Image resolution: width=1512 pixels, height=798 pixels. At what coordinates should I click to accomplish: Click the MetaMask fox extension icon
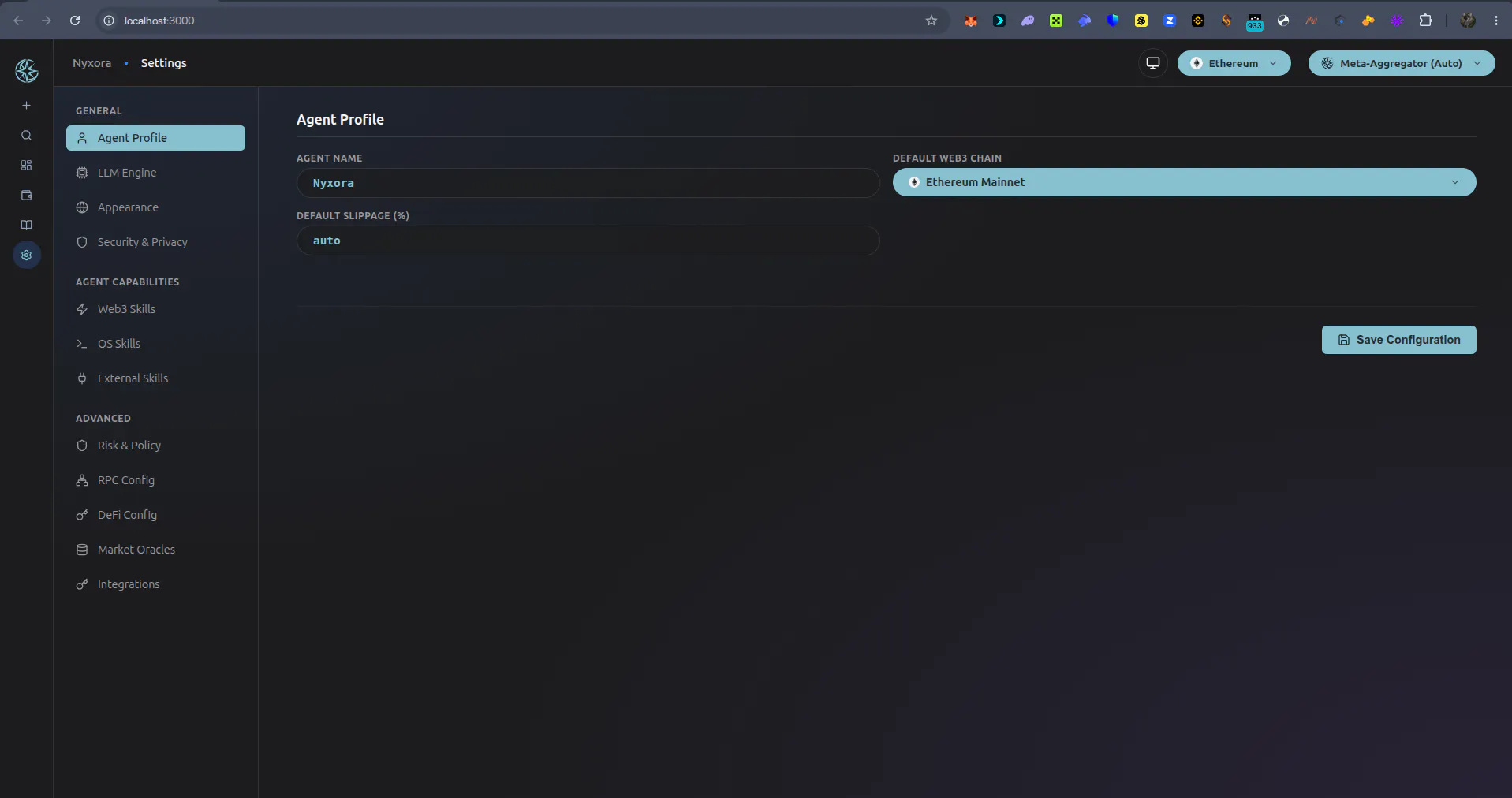pos(971,21)
